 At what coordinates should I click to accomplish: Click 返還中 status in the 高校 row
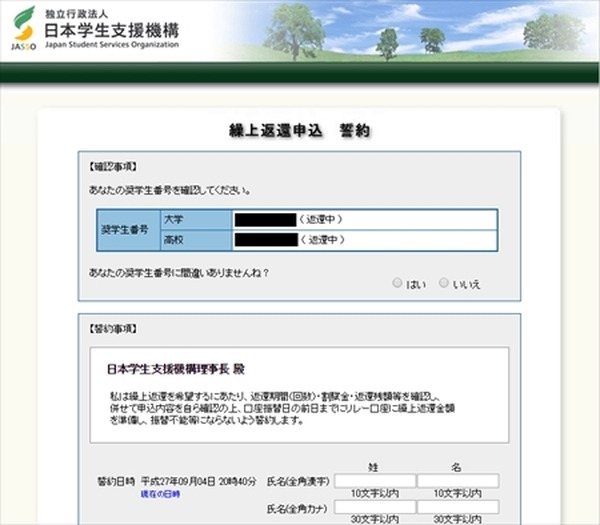pyautogui.click(x=323, y=240)
